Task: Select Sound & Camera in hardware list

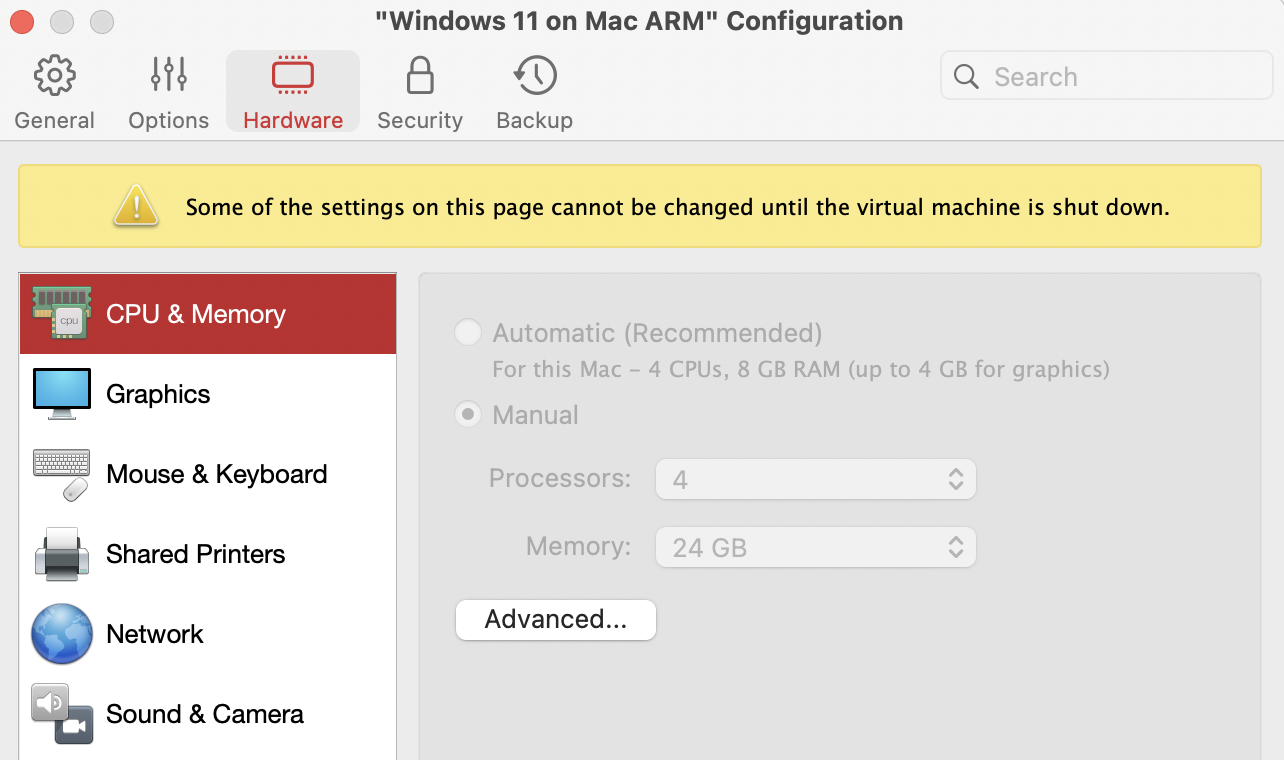Action: tap(208, 714)
